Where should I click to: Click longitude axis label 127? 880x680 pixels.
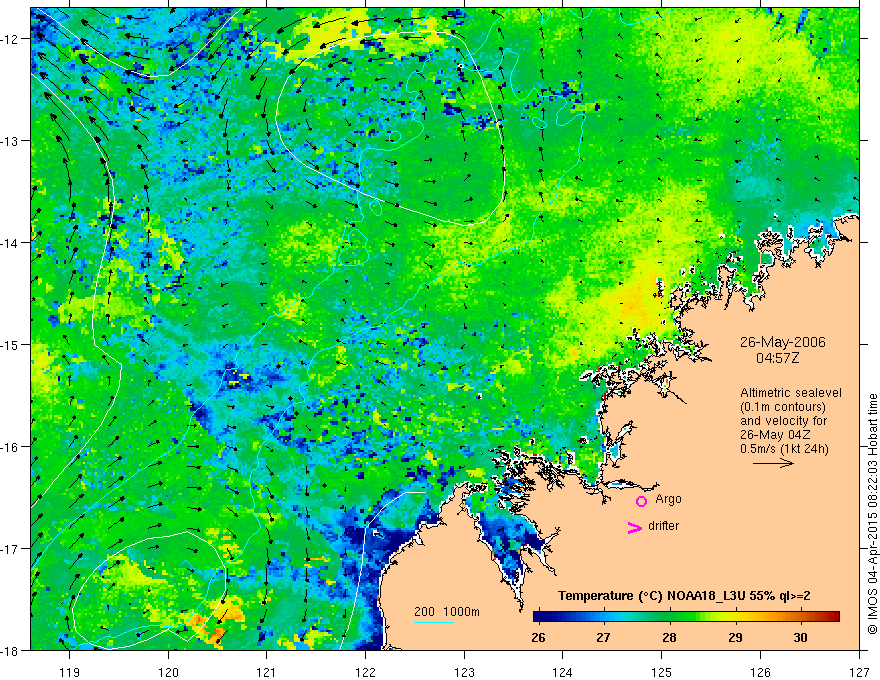[x=859, y=672]
